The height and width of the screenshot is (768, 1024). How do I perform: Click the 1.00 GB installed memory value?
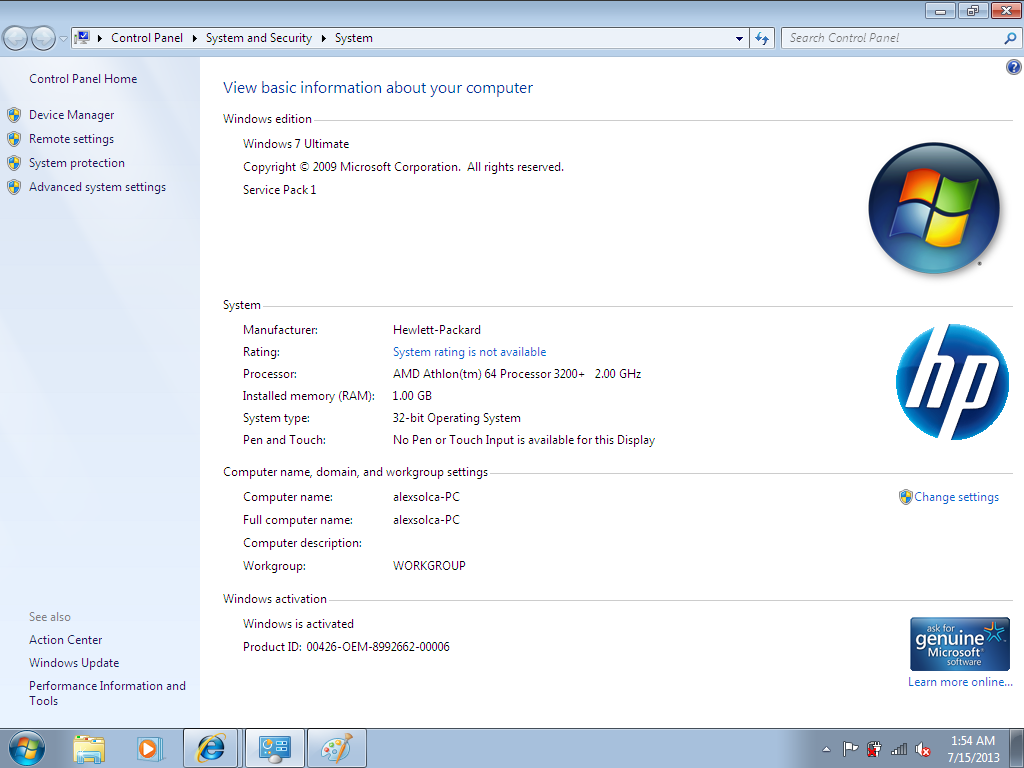point(412,396)
